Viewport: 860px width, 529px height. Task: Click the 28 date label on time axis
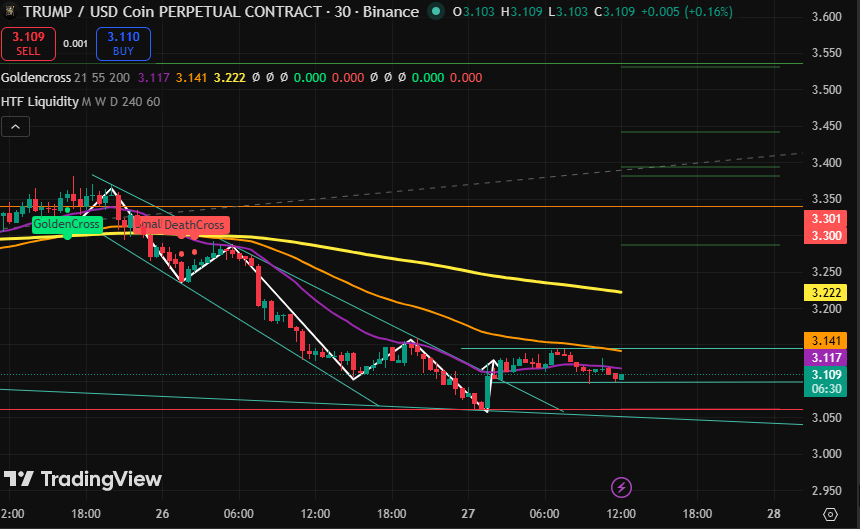pyautogui.click(x=773, y=514)
